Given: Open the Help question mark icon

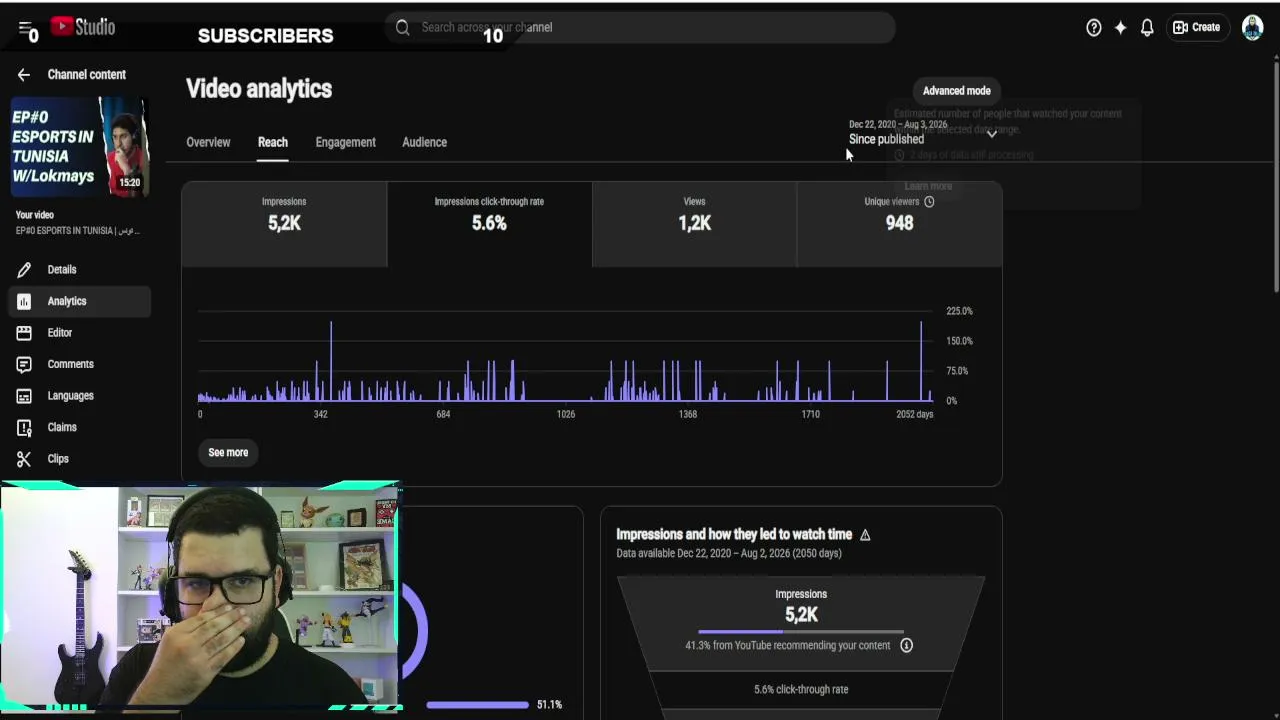Looking at the screenshot, I should [1094, 28].
